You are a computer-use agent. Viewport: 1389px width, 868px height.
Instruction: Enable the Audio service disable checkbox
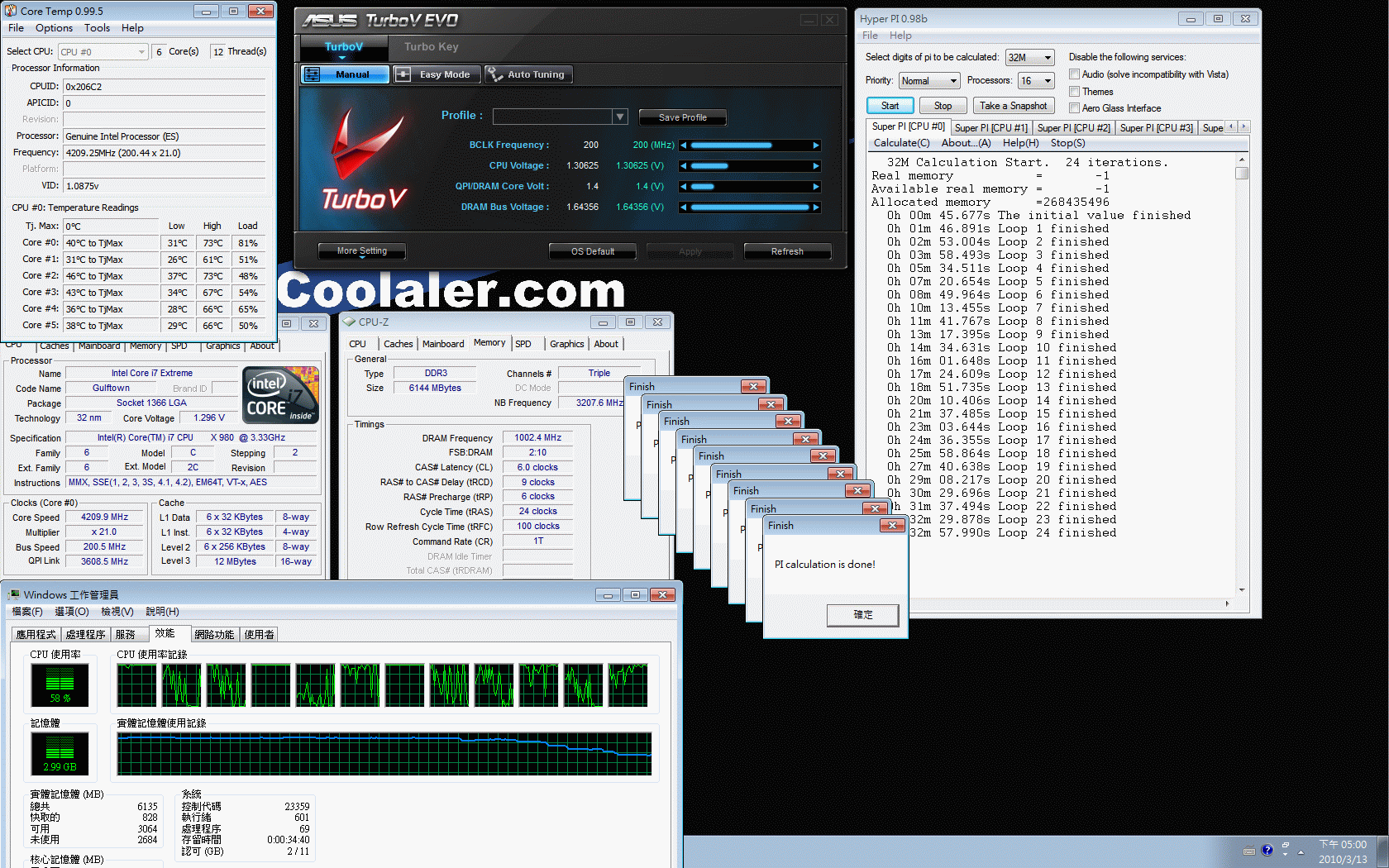click(x=1074, y=74)
